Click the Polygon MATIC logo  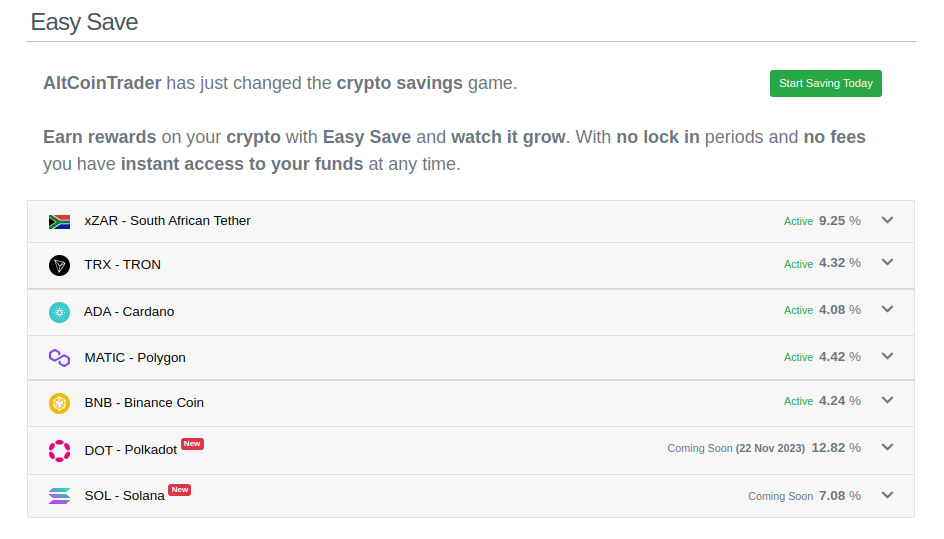point(59,358)
